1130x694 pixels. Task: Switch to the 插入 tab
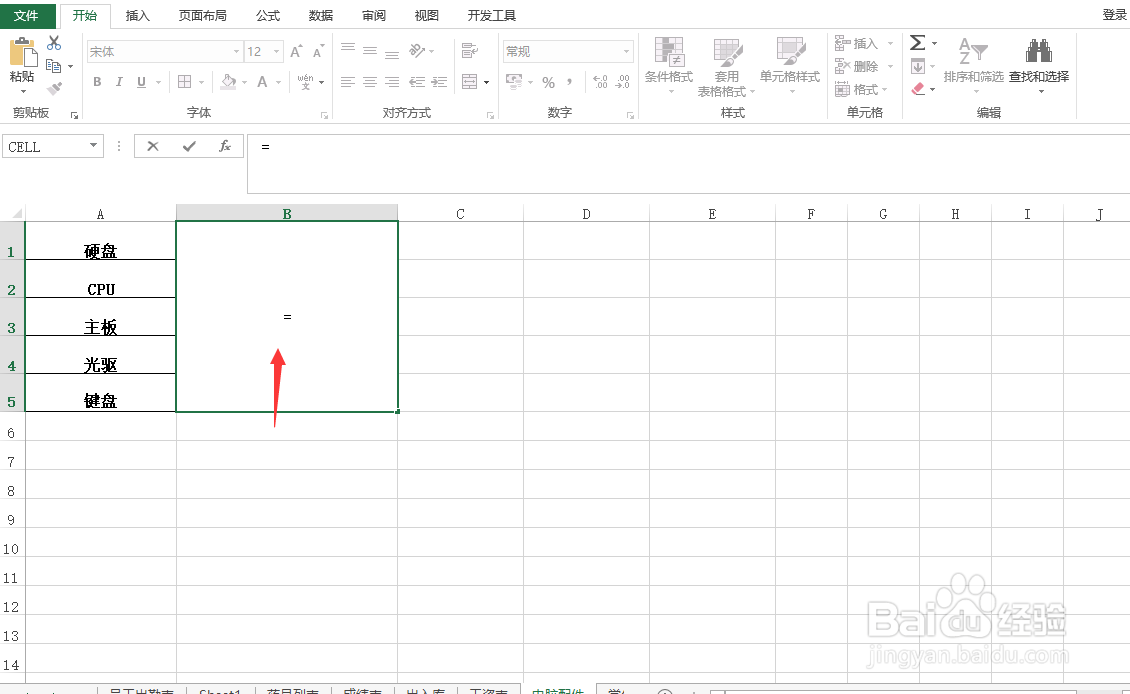click(138, 15)
